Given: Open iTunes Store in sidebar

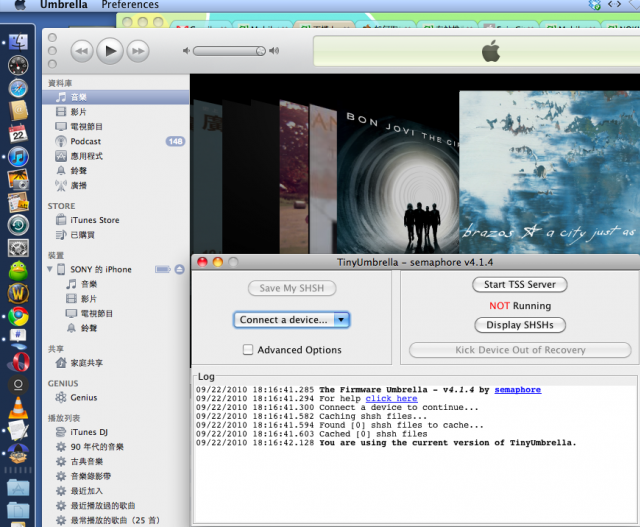Looking at the screenshot, I should tap(116, 220).
